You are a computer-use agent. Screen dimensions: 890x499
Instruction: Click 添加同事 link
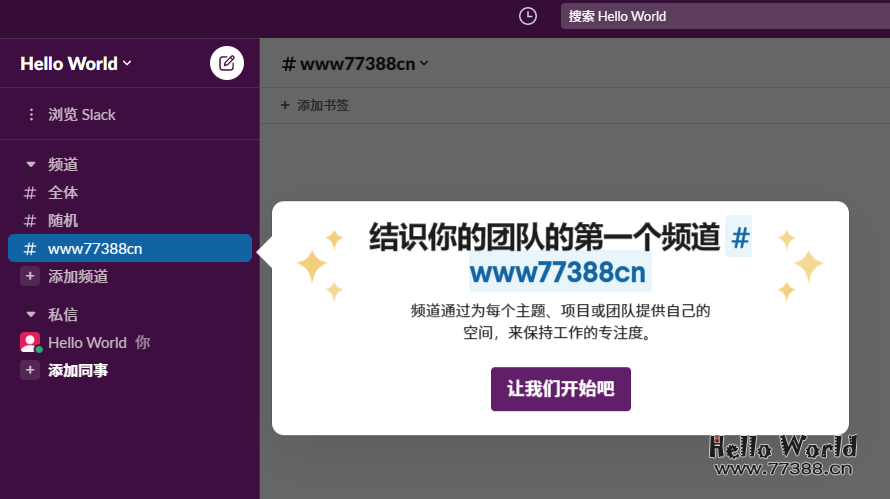coord(78,370)
